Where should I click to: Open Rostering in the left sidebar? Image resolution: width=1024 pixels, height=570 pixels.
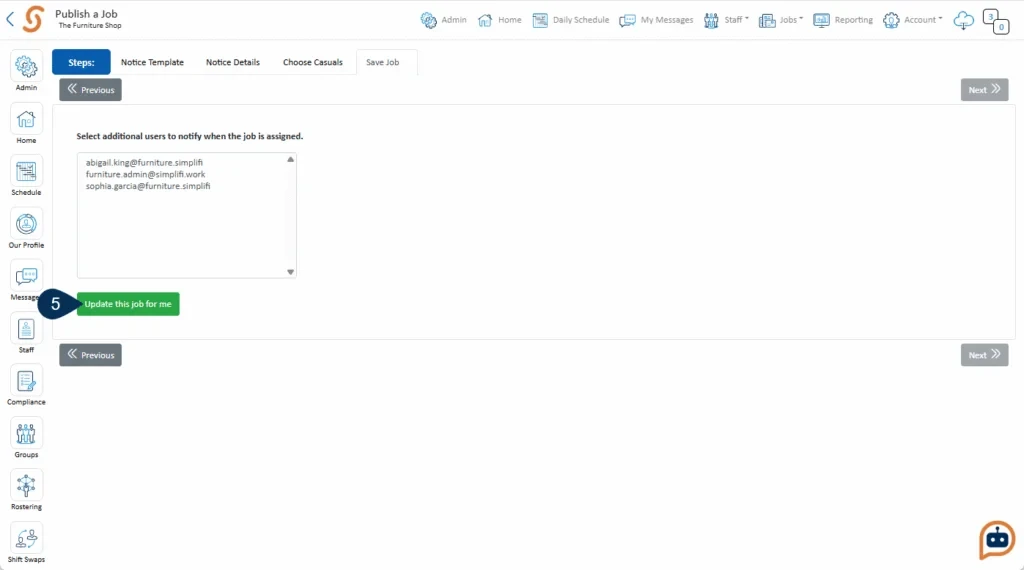pyautogui.click(x=26, y=490)
